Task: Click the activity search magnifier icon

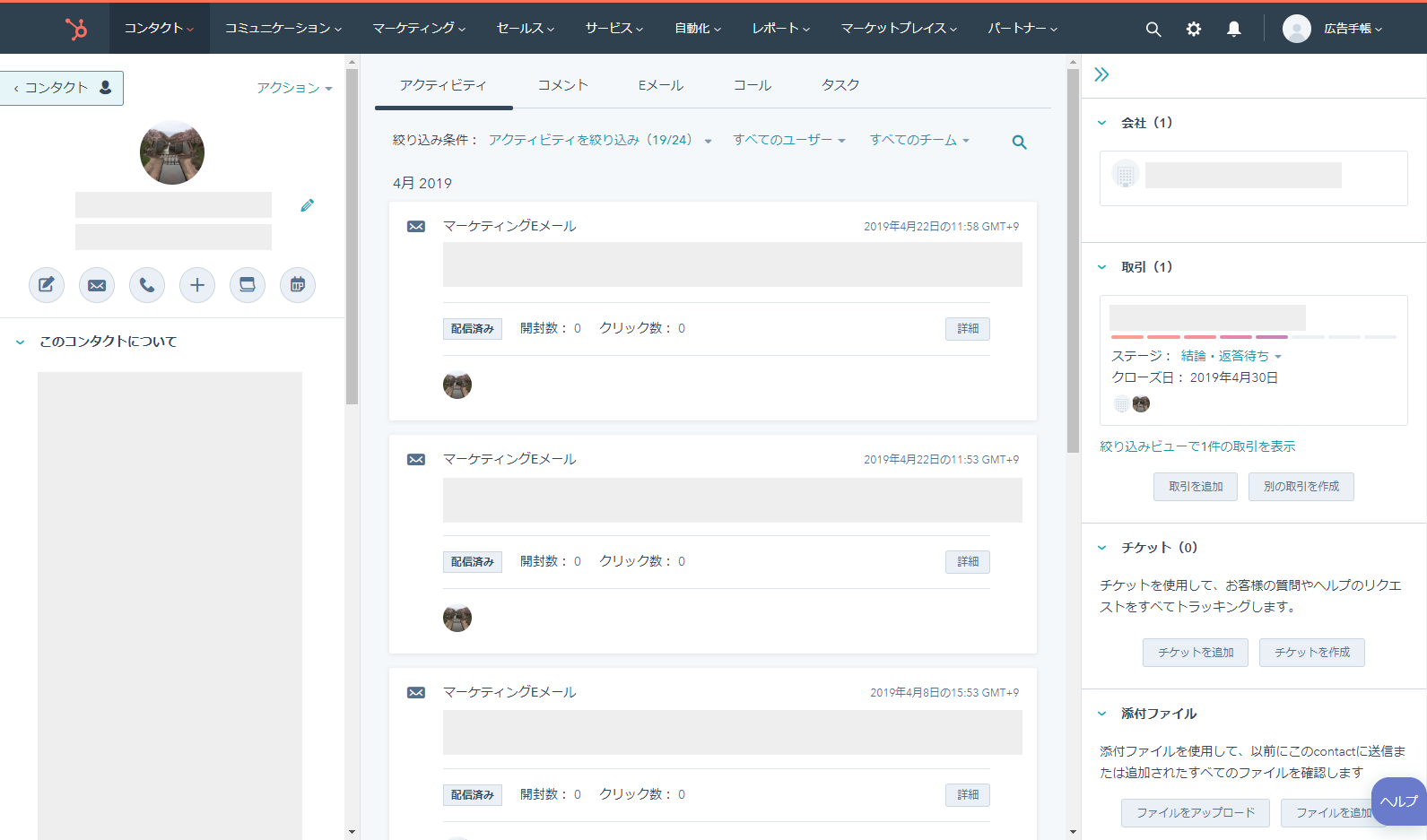Action: click(1020, 142)
